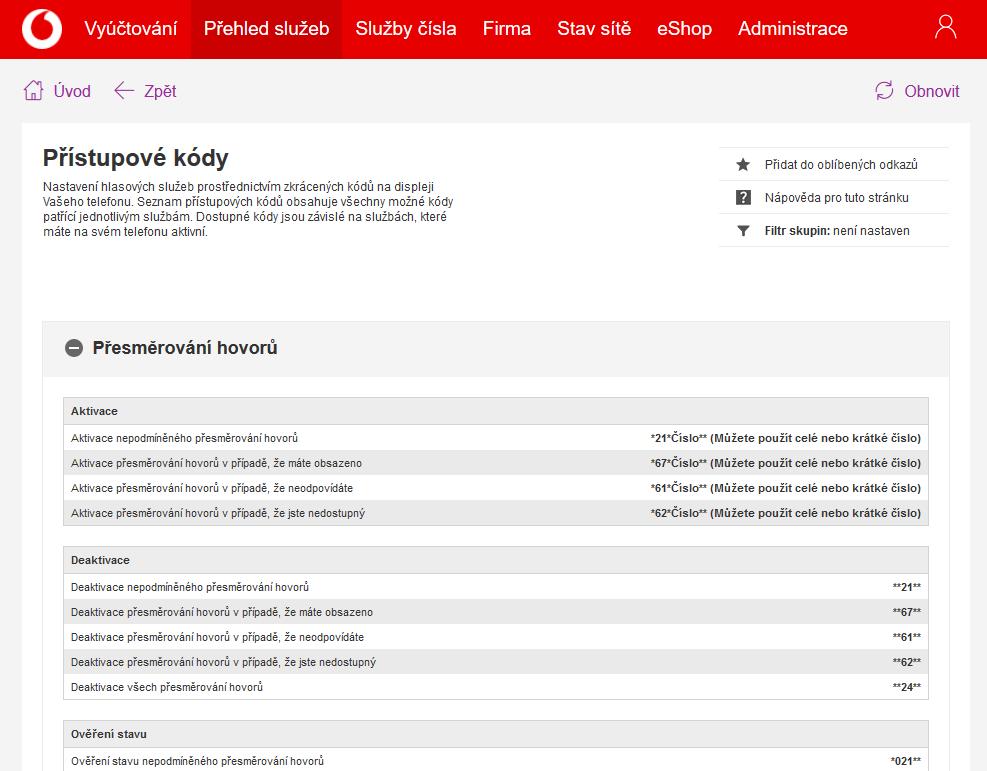Click the **67** code
This screenshot has height=771, width=987.
point(906,612)
